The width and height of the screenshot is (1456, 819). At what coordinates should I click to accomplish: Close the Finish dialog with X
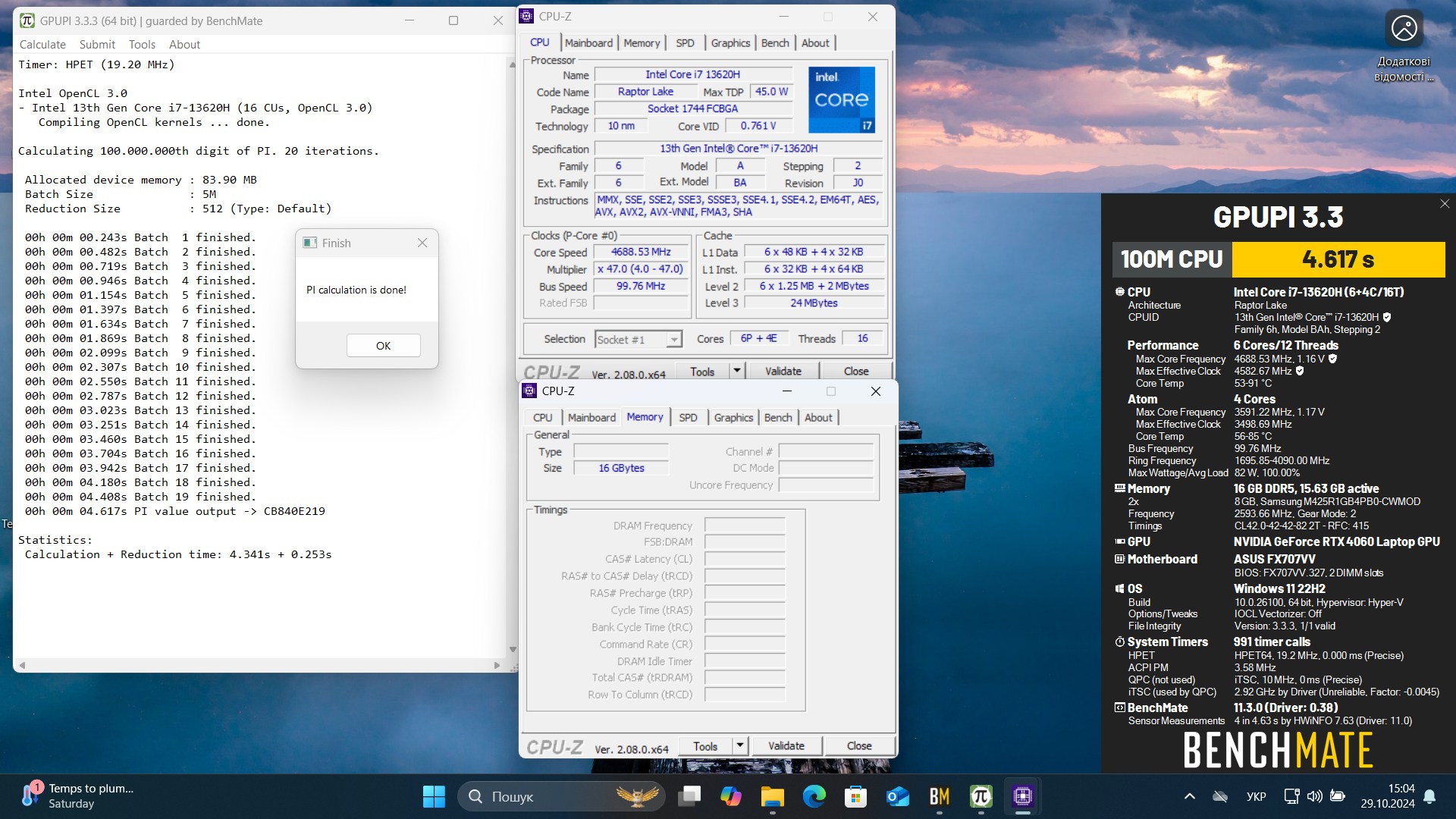422,243
